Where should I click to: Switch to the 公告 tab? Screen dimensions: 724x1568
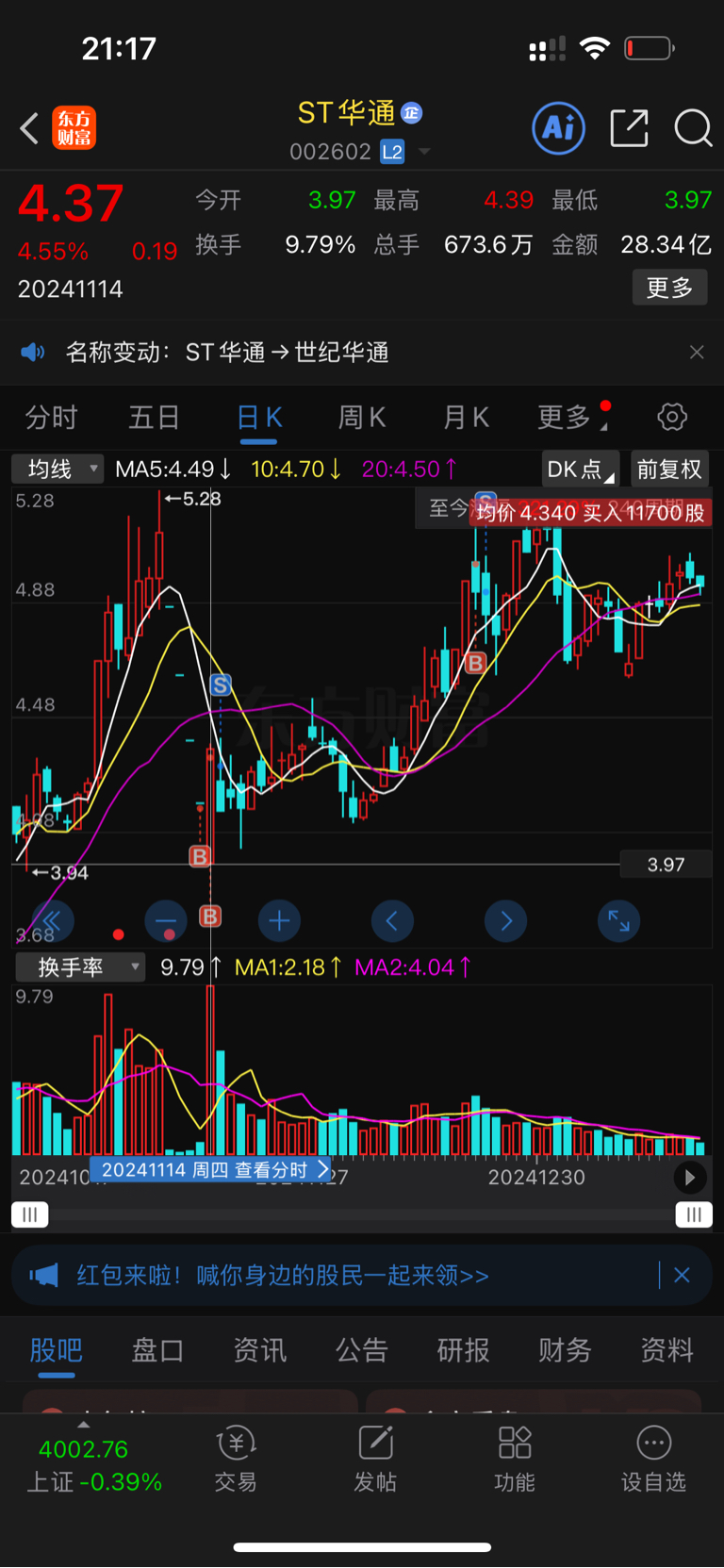[x=361, y=1350]
